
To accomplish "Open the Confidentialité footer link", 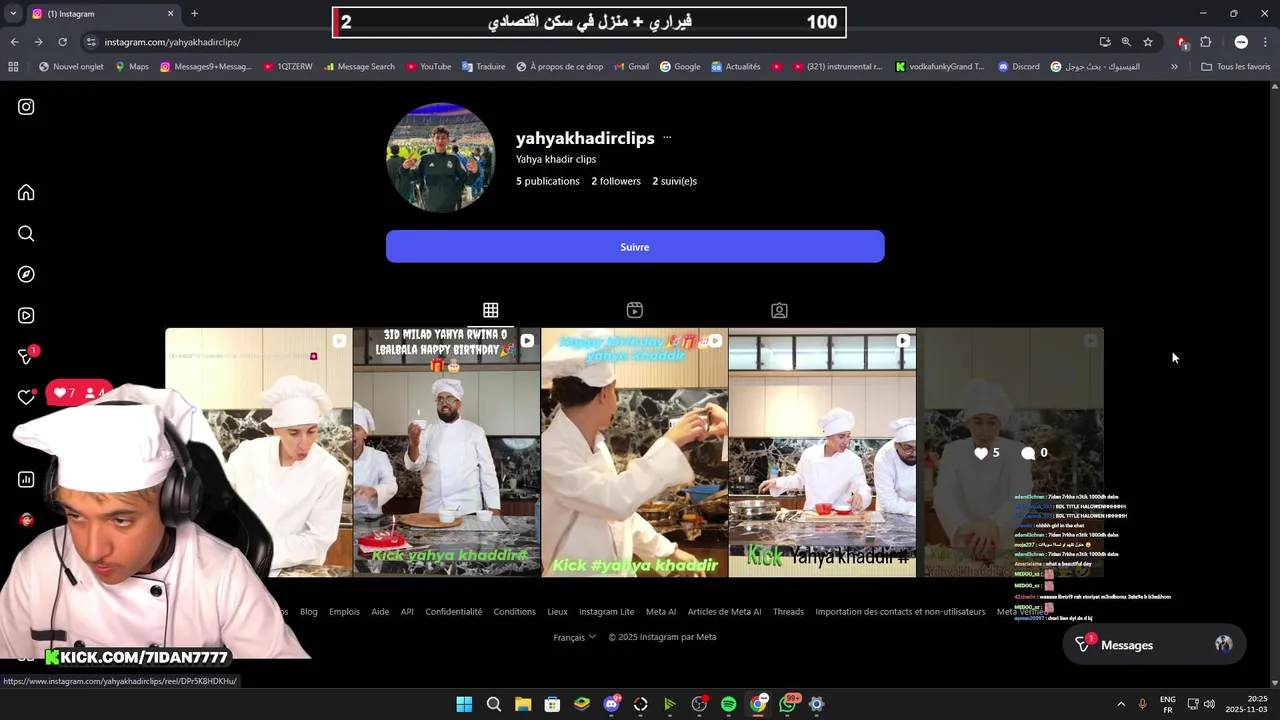I will [x=454, y=612].
